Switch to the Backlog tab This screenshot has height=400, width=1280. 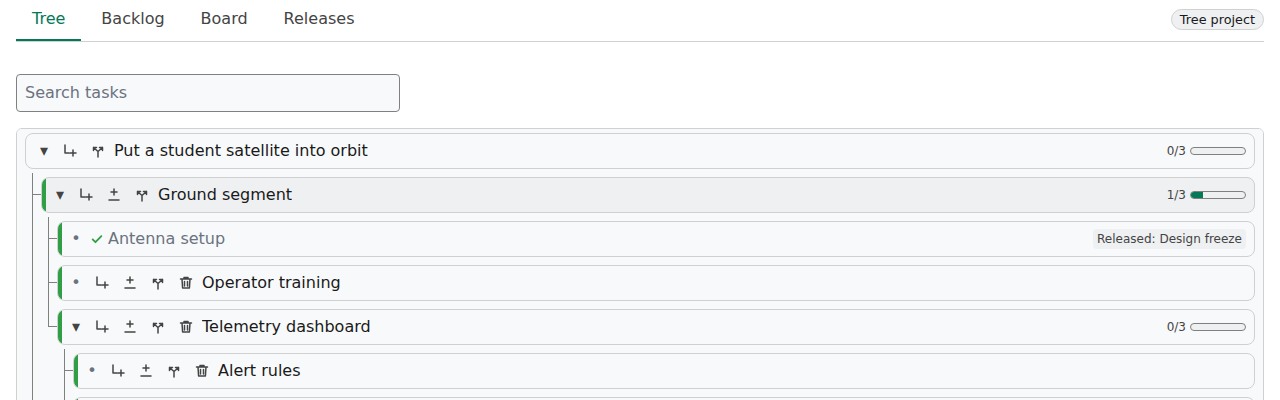click(x=133, y=19)
